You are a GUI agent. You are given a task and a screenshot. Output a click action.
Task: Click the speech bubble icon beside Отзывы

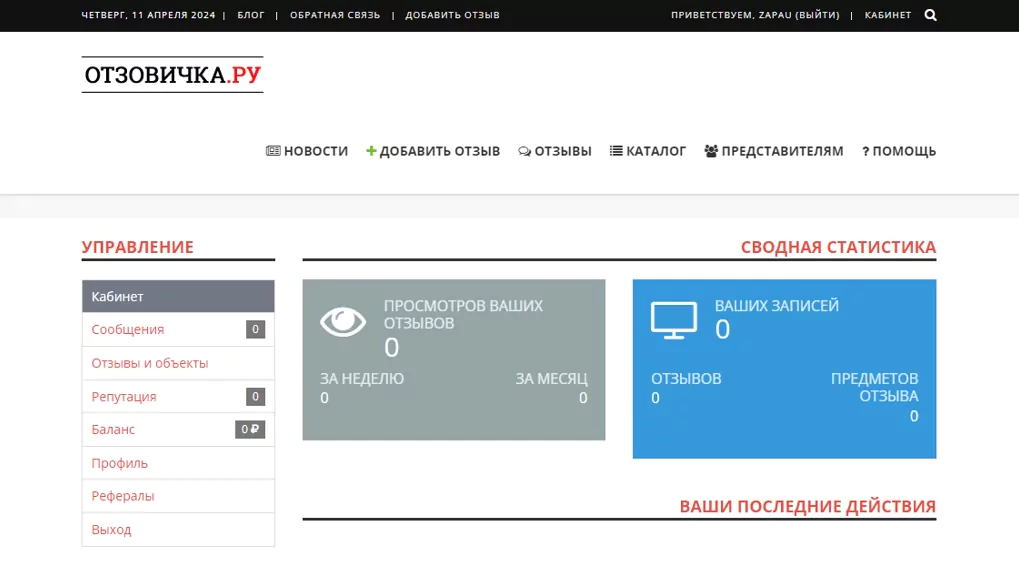pyautogui.click(x=524, y=151)
